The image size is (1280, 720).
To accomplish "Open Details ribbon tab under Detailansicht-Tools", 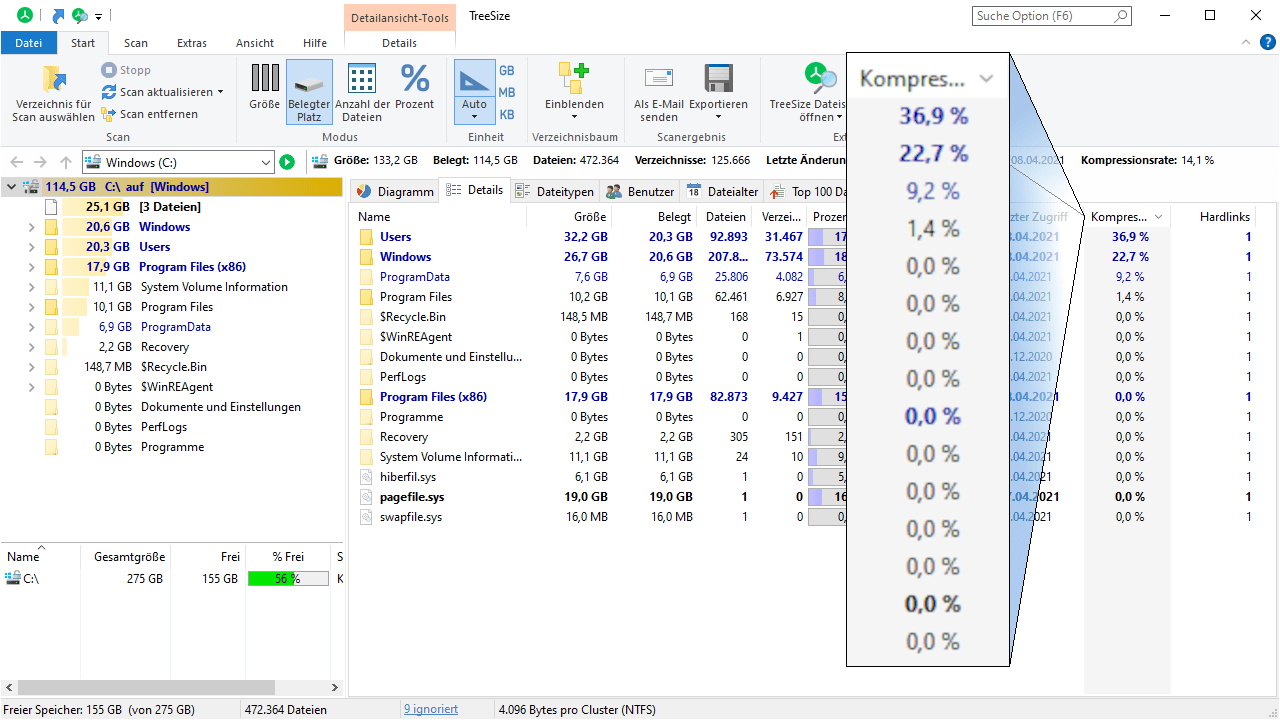I will pyautogui.click(x=400, y=43).
